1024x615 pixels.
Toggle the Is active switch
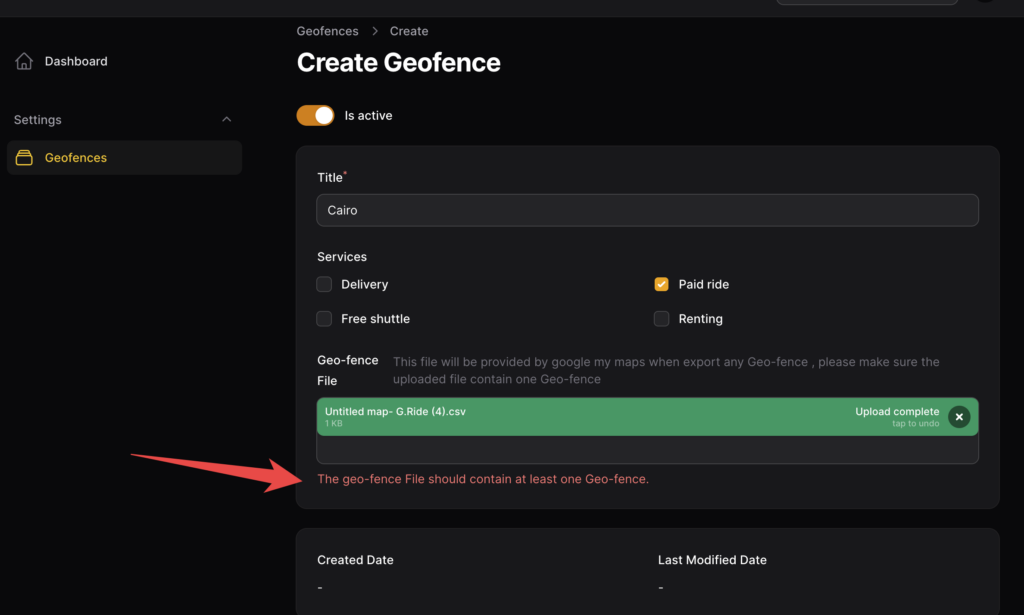(315, 116)
